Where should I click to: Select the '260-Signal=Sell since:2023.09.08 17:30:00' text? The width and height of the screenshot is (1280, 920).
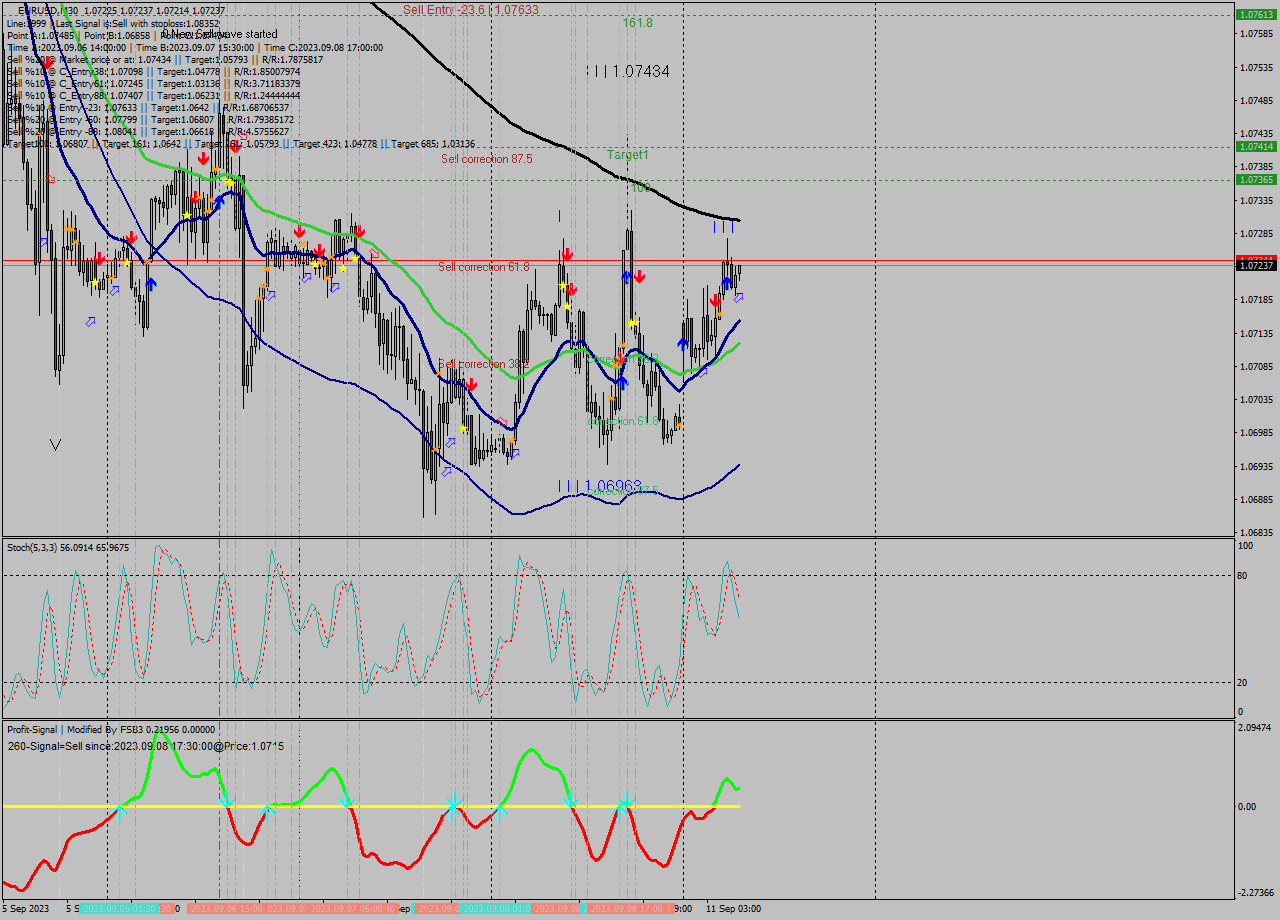coord(113,746)
